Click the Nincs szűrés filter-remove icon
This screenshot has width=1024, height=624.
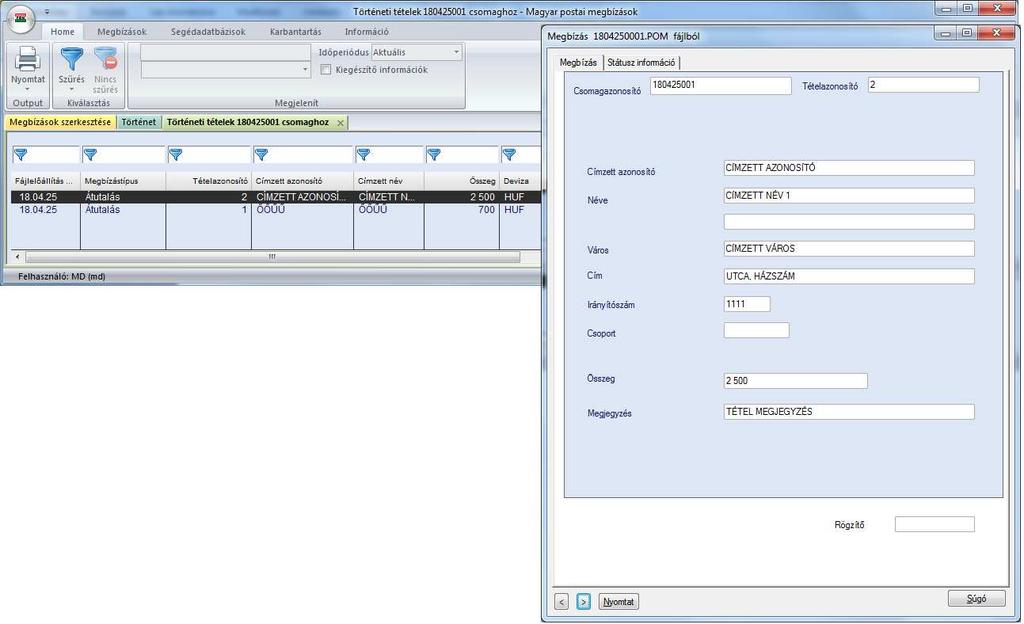click(x=105, y=59)
